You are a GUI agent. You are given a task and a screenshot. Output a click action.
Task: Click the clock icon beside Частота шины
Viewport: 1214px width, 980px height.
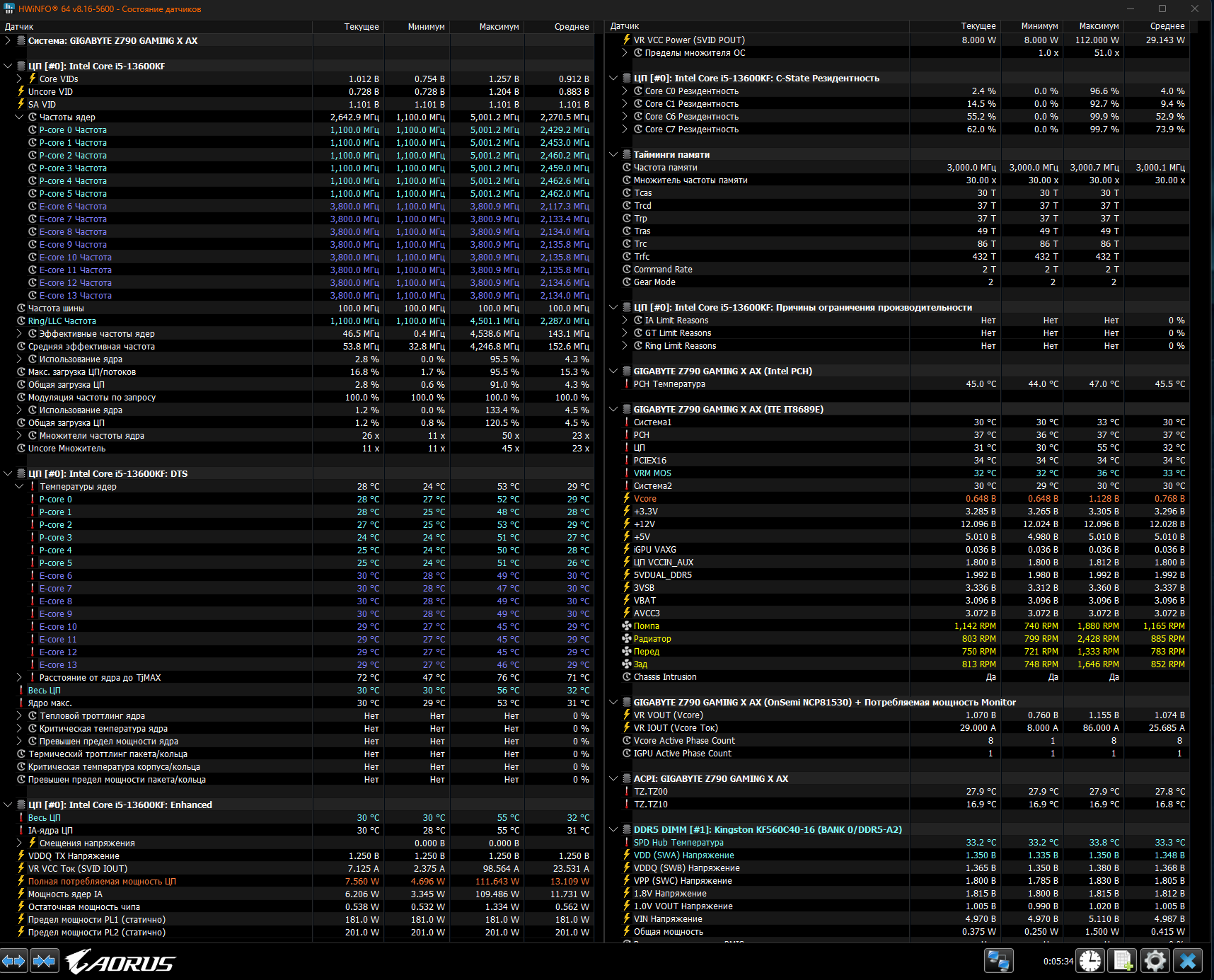[x=21, y=308]
